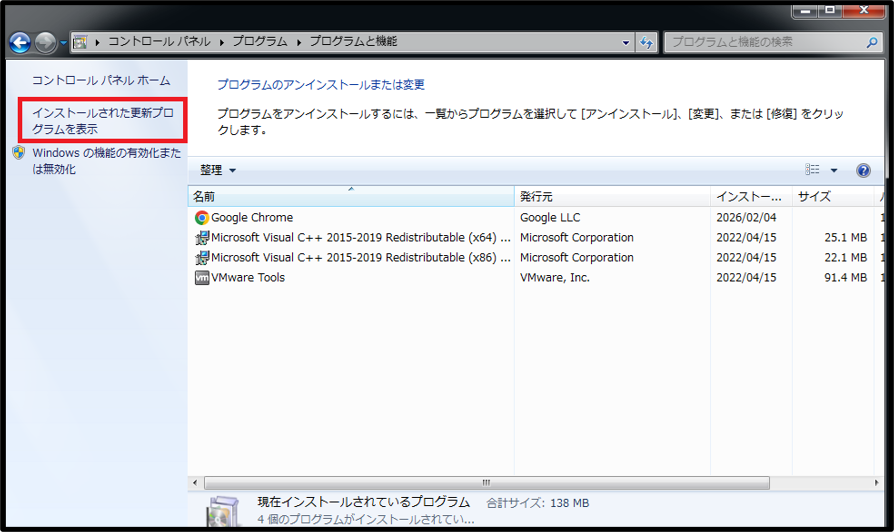Click the プログラムと機能 breadcrumb segment
Viewport: 894px width, 532px height.
pos(353,42)
